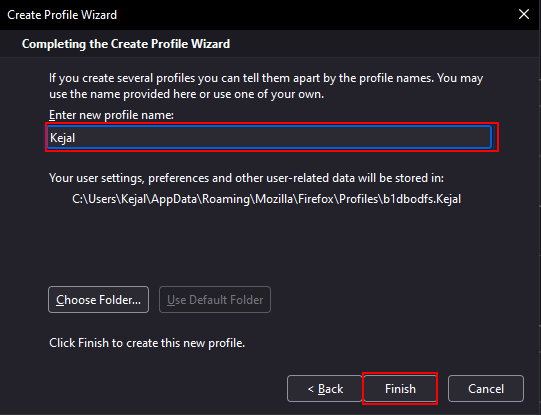Click the word Mozilla in the storage path
The width and height of the screenshot is (541, 415).
(x=274, y=199)
